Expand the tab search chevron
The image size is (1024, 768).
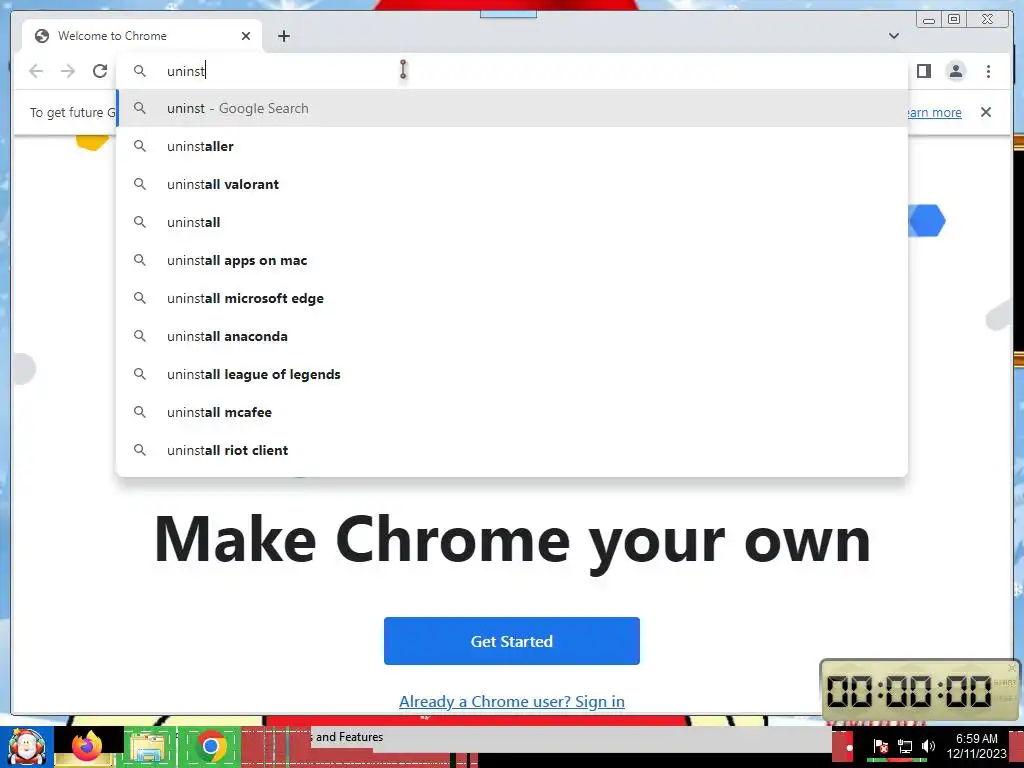[894, 36]
